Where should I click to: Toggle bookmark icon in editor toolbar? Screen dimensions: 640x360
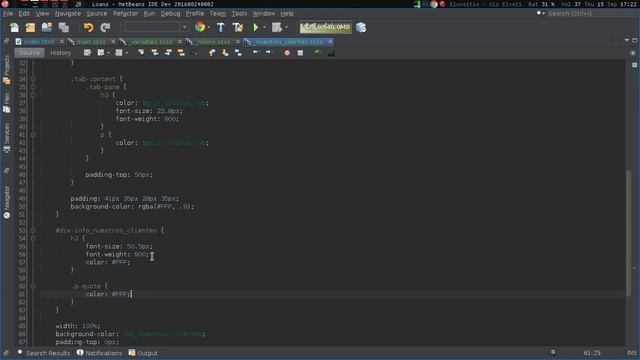point(238,53)
